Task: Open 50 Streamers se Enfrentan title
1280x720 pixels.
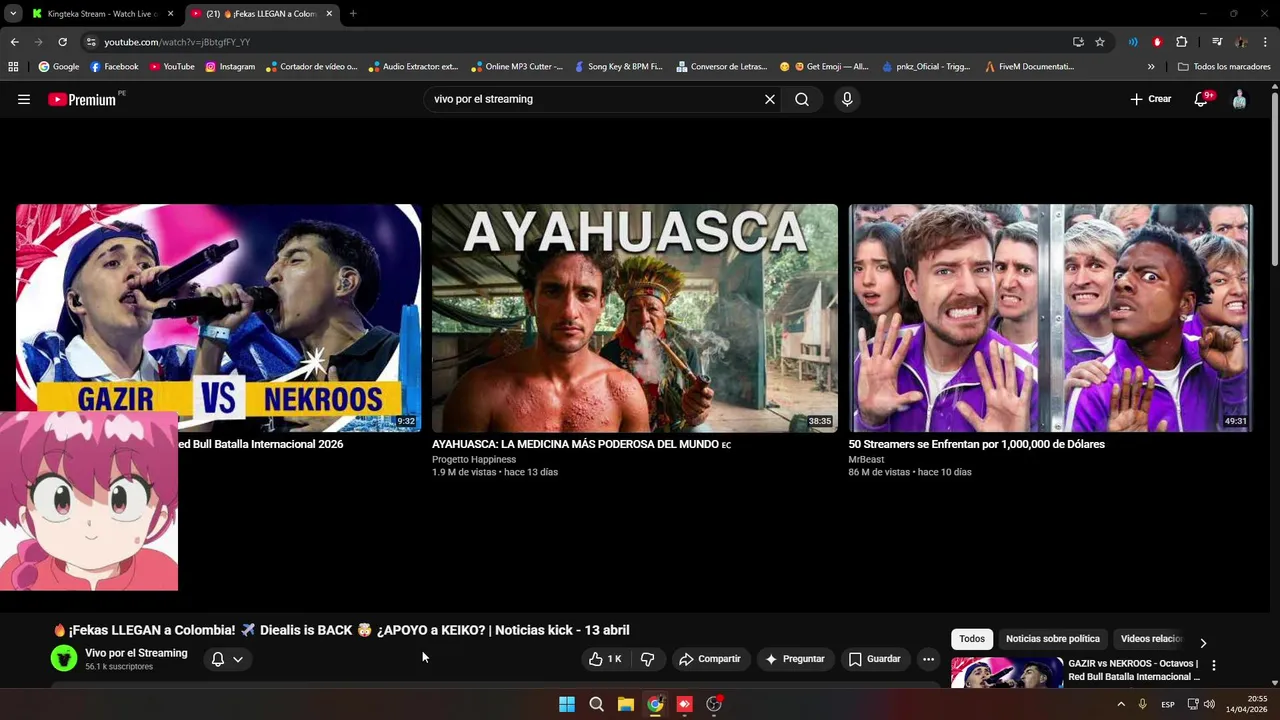Action: [977, 444]
